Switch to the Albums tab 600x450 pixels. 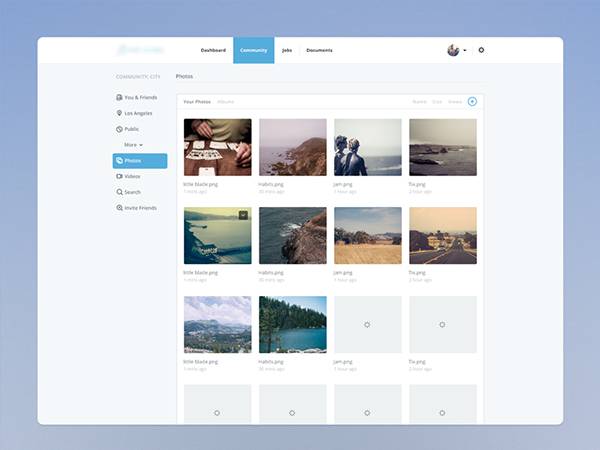click(x=226, y=102)
